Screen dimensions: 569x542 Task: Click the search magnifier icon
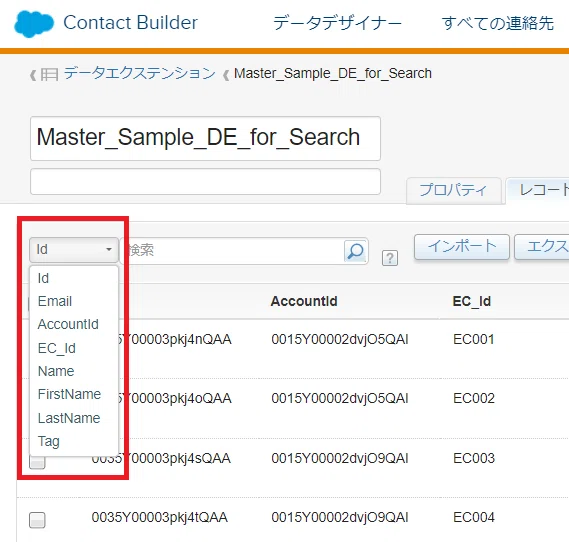point(355,251)
